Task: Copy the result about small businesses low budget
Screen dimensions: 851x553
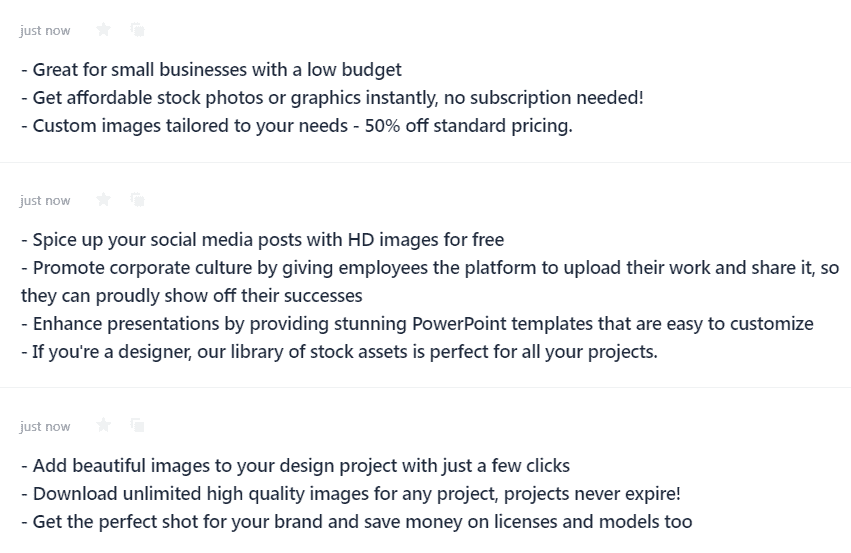Action: pyautogui.click(x=138, y=29)
